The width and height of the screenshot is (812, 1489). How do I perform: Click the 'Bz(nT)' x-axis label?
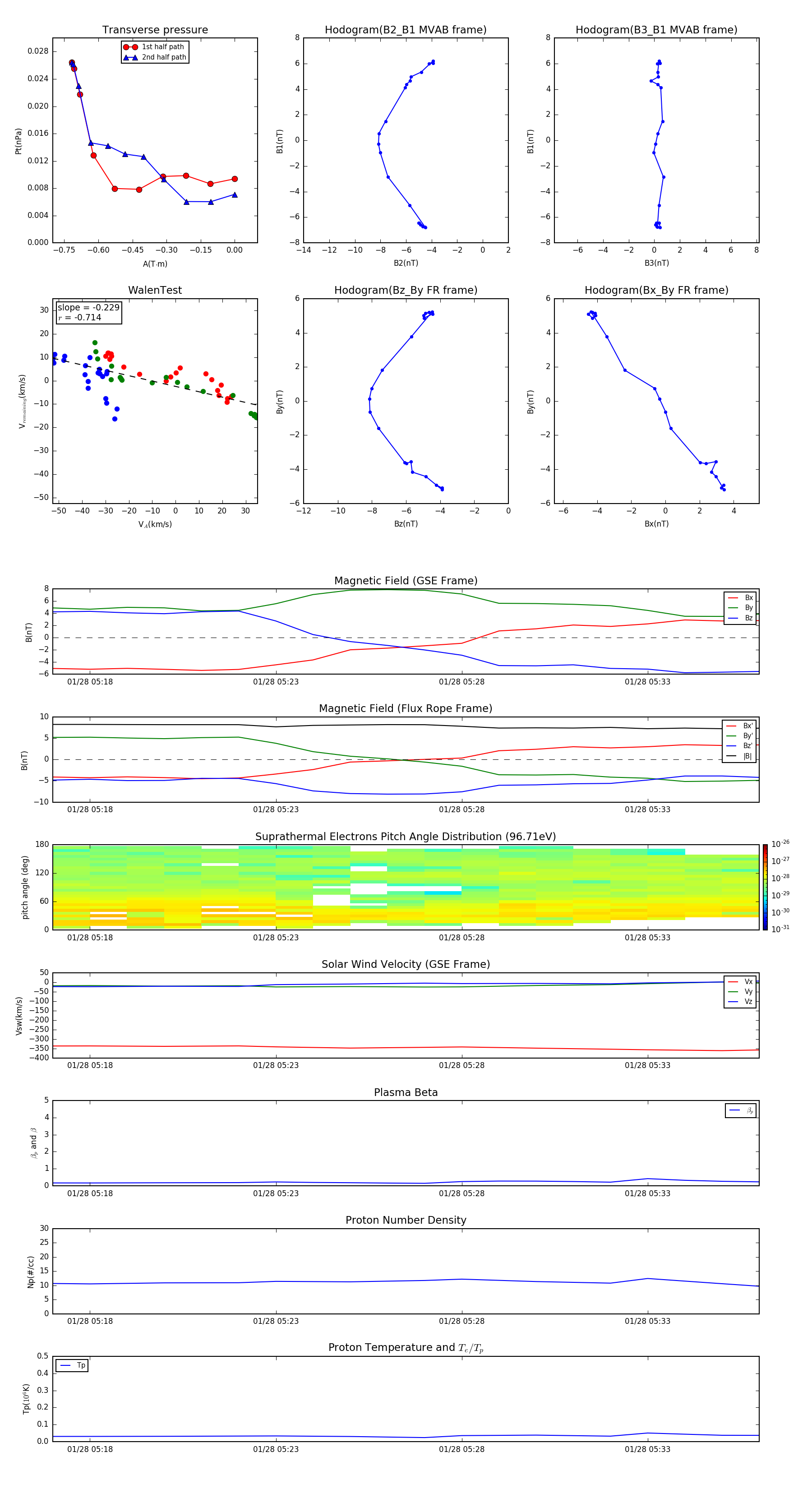tap(406, 524)
